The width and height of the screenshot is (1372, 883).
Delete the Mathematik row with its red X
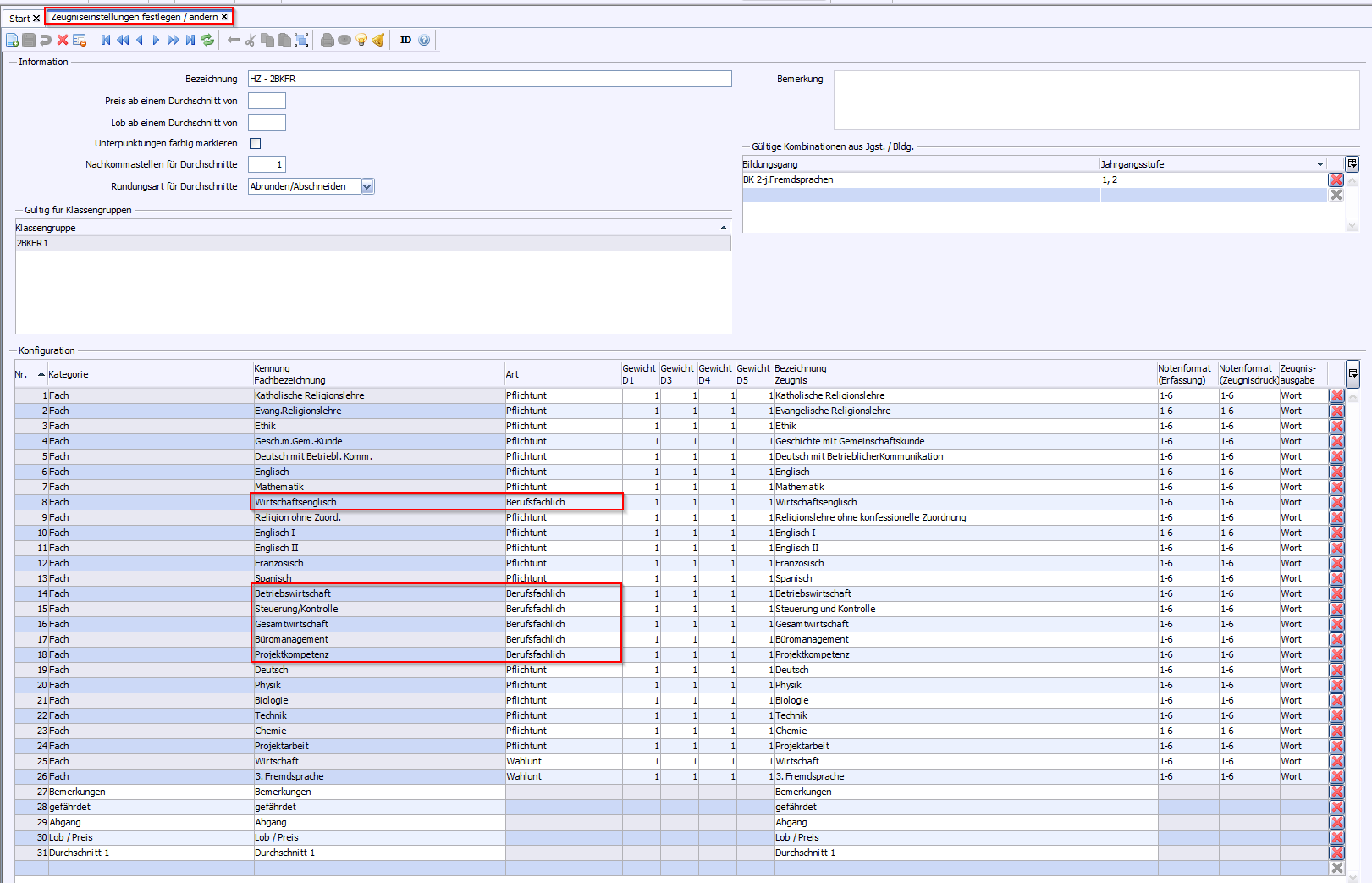point(1336,488)
